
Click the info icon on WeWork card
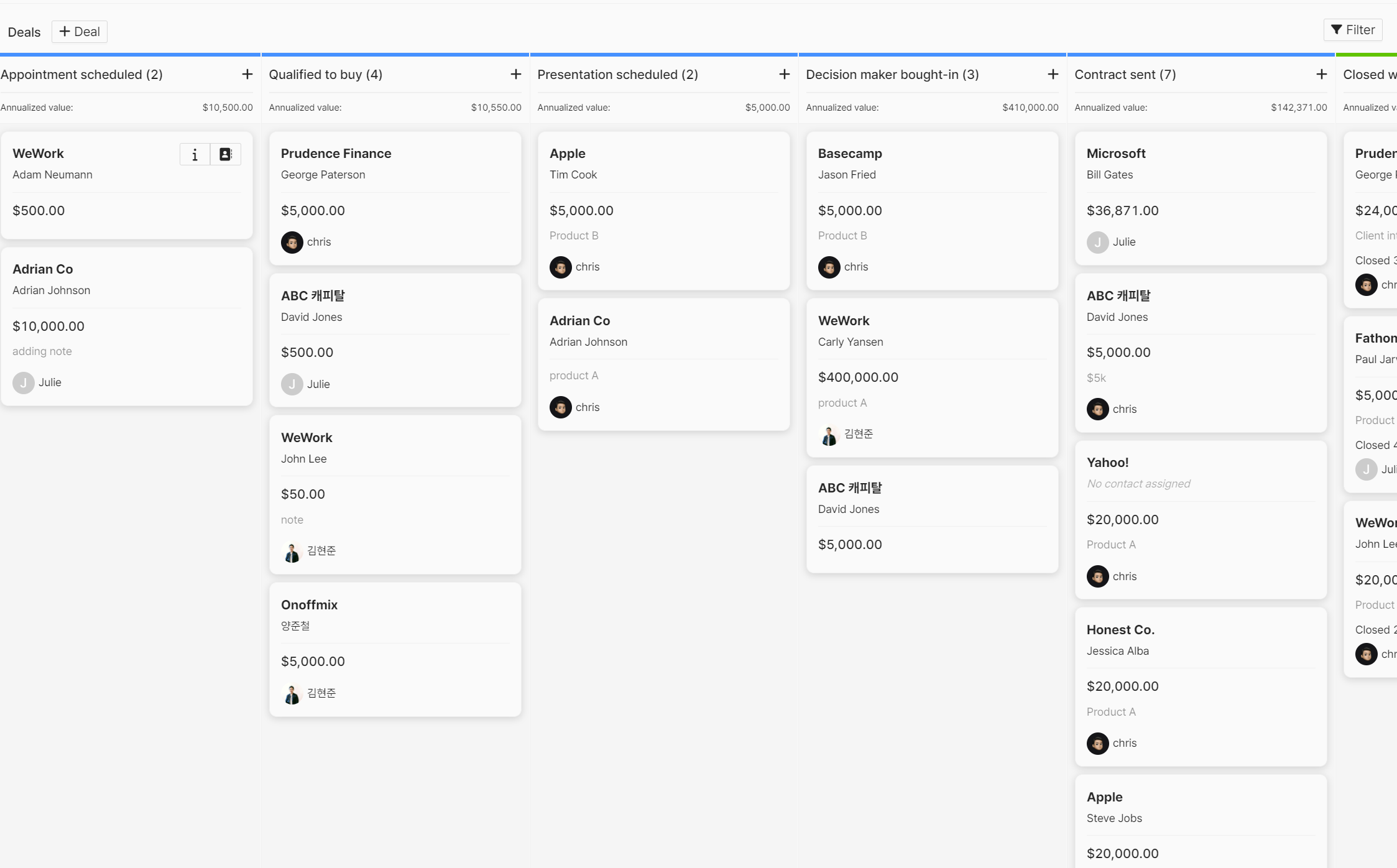pyautogui.click(x=195, y=154)
